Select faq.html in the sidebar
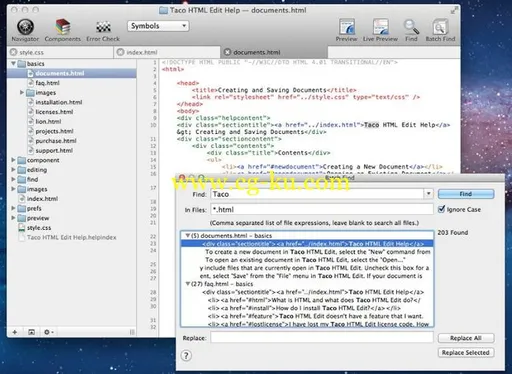512x374 pixels. [47, 83]
